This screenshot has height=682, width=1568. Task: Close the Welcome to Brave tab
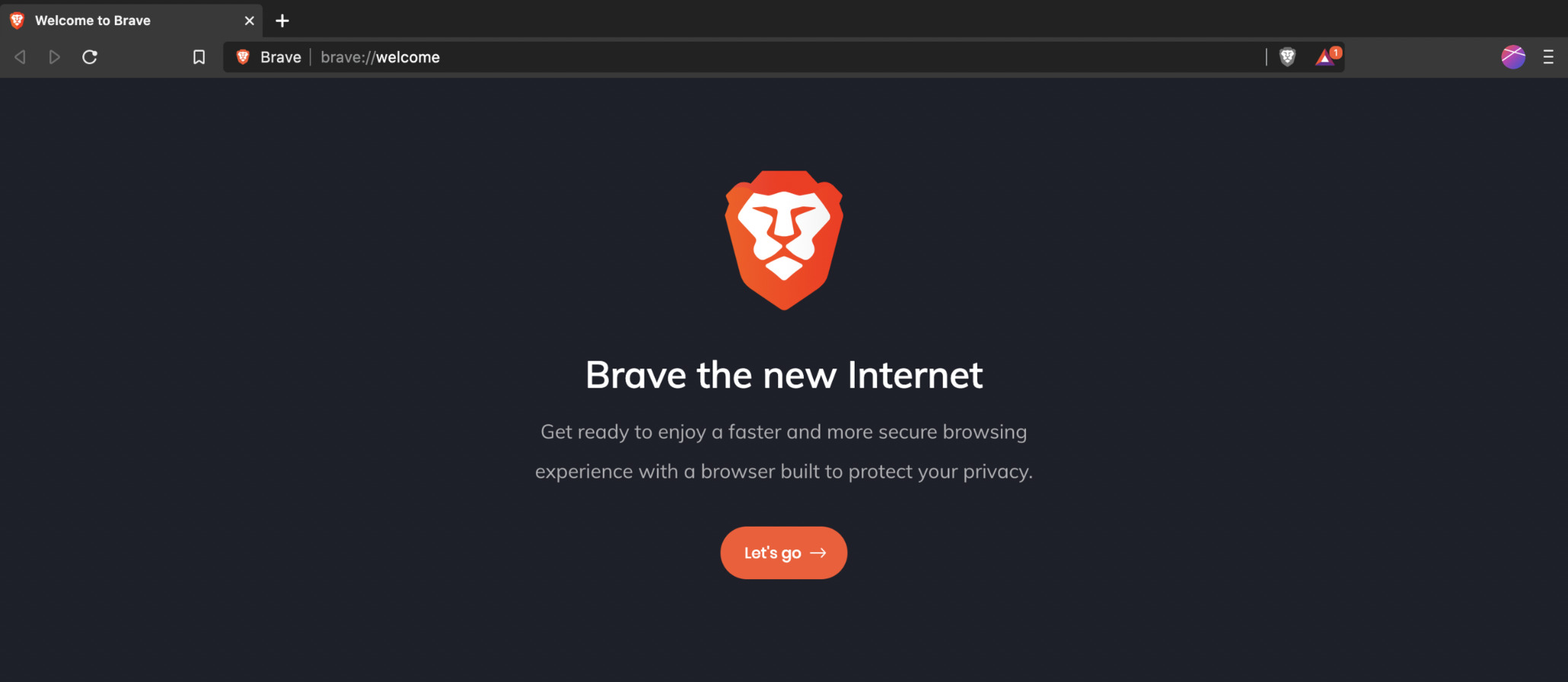[x=249, y=21]
